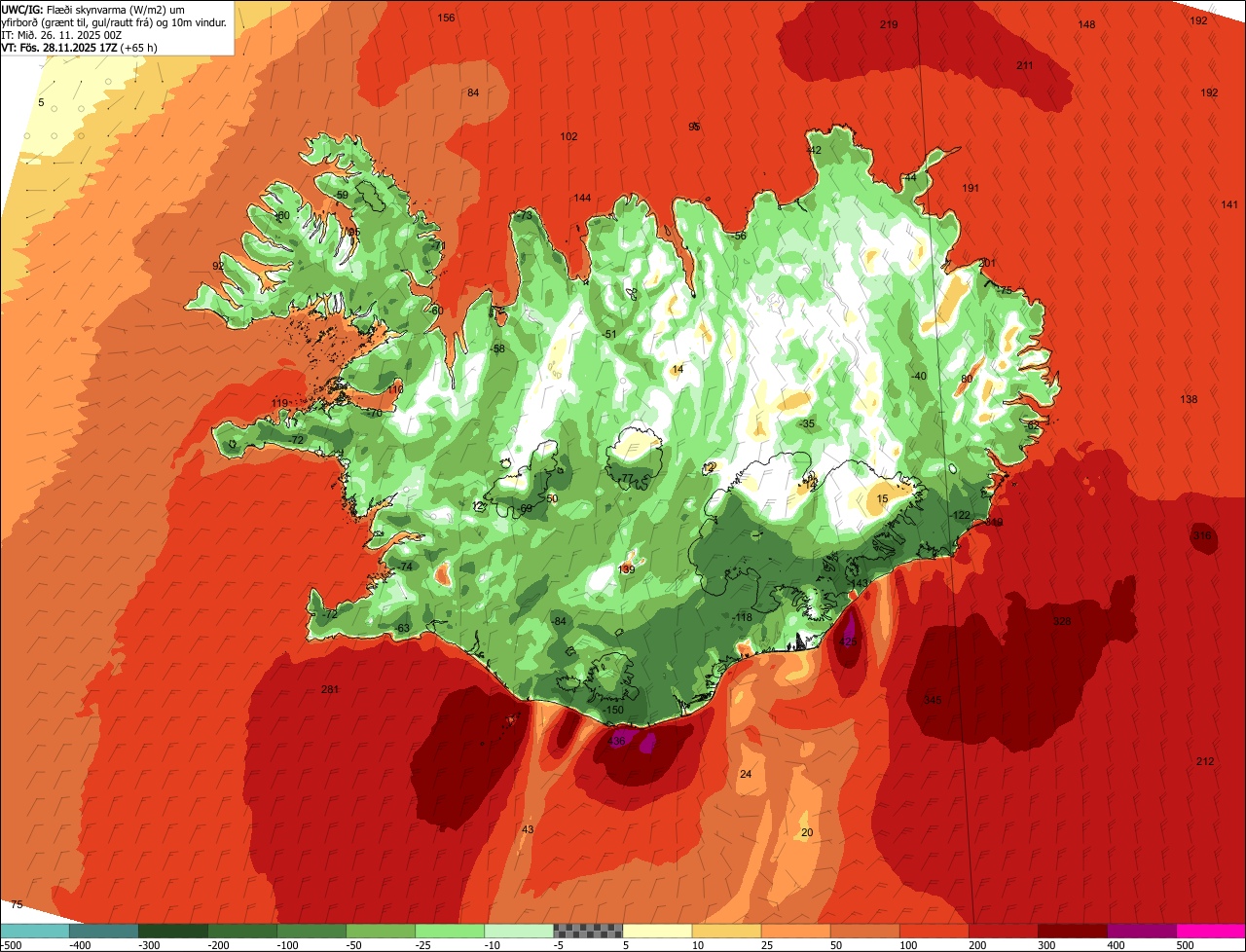Viewport: 1246px width, 952px height.
Task: Click the map value -118 in south Iceland
Action: pyautogui.click(x=743, y=618)
